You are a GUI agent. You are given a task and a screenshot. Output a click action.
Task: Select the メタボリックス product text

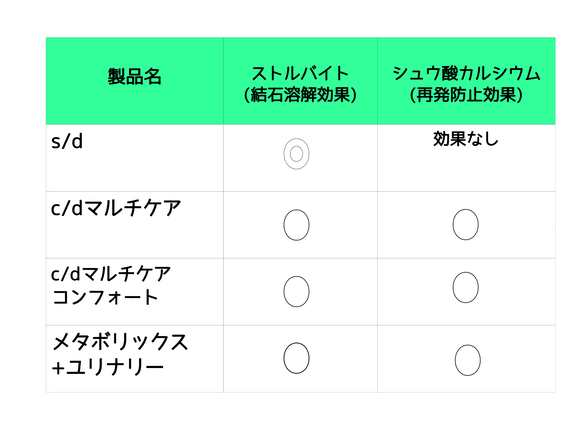[x=120, y=342]
